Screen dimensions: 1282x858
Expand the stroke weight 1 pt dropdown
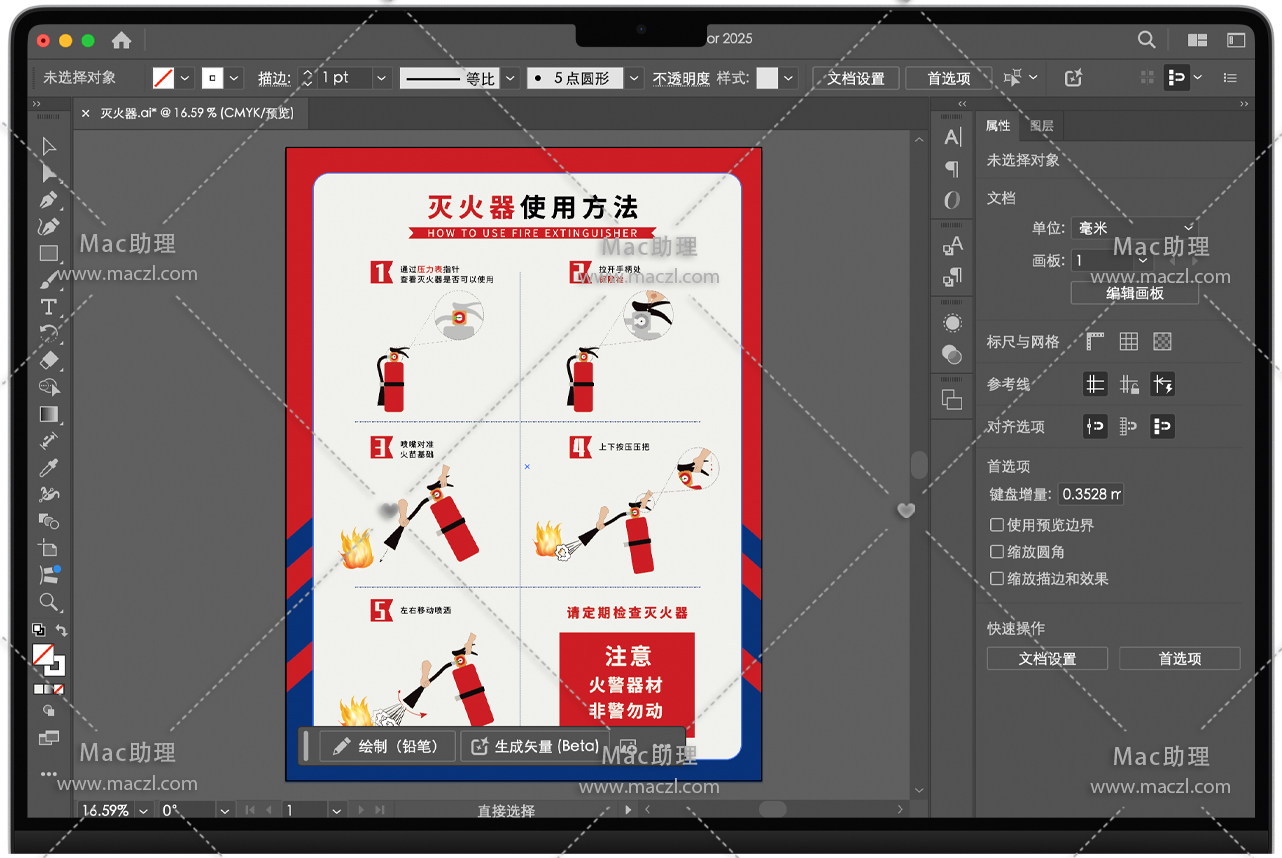pos(381,78)
